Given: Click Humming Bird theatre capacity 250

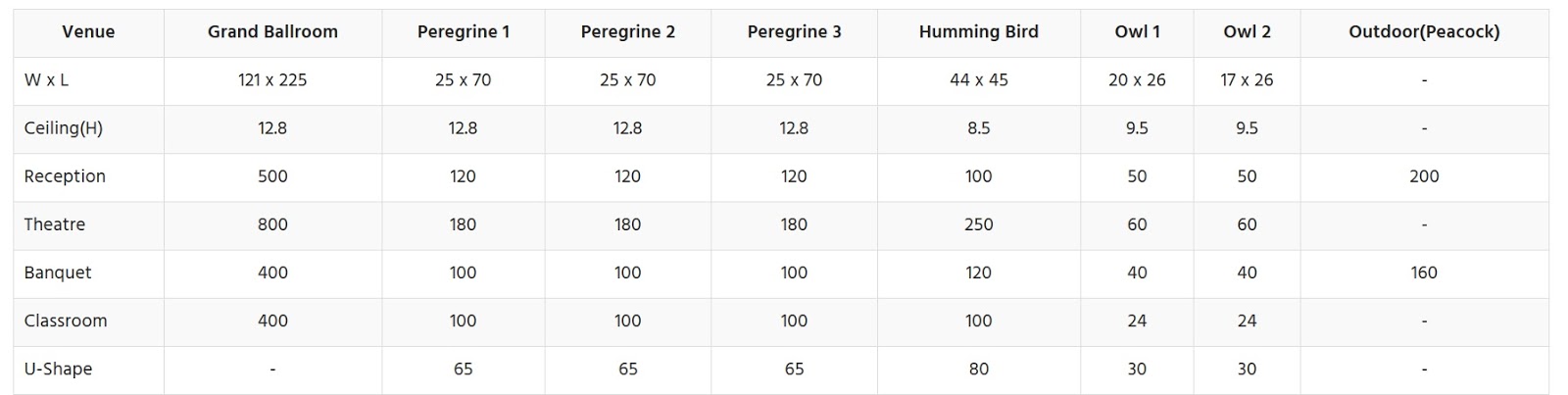Looking at the screenshot, I should (x=978, y=224).
